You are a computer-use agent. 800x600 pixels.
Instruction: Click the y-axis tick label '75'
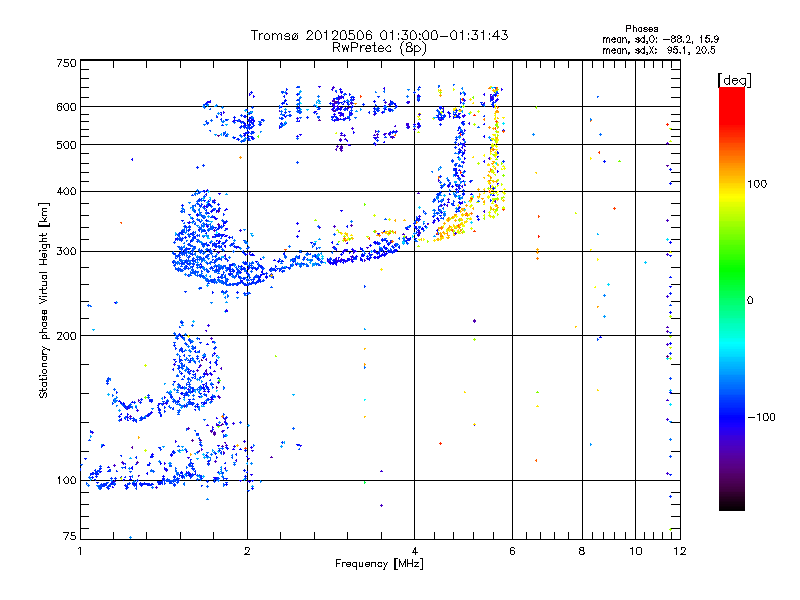[x=70, y=536]
